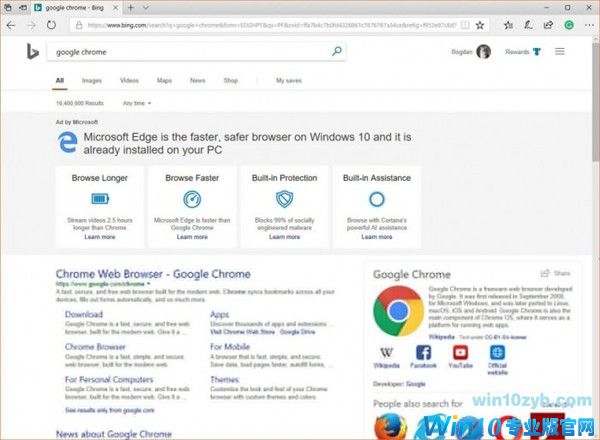Open the Facebook icon link
The image size is (600, 440).
[423, 353]
